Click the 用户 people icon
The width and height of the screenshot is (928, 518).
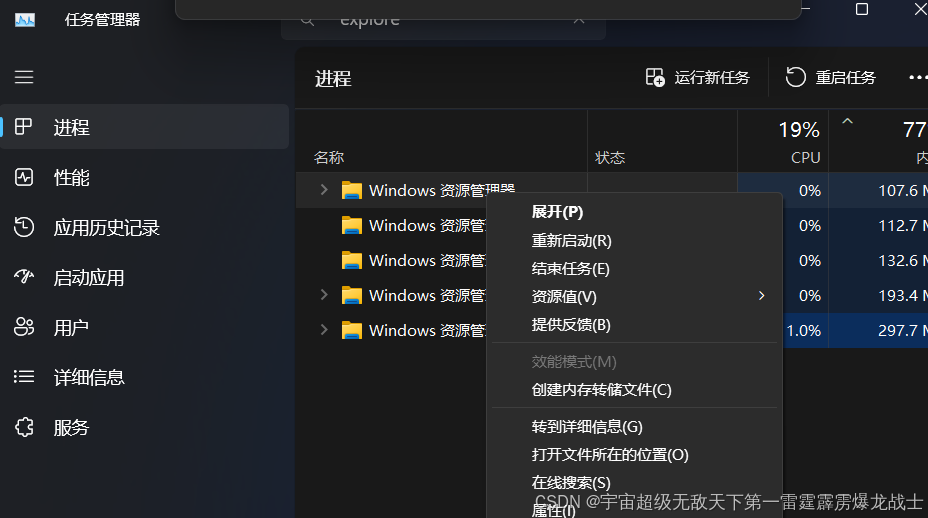pyautogui.click(x=24, y=327)
